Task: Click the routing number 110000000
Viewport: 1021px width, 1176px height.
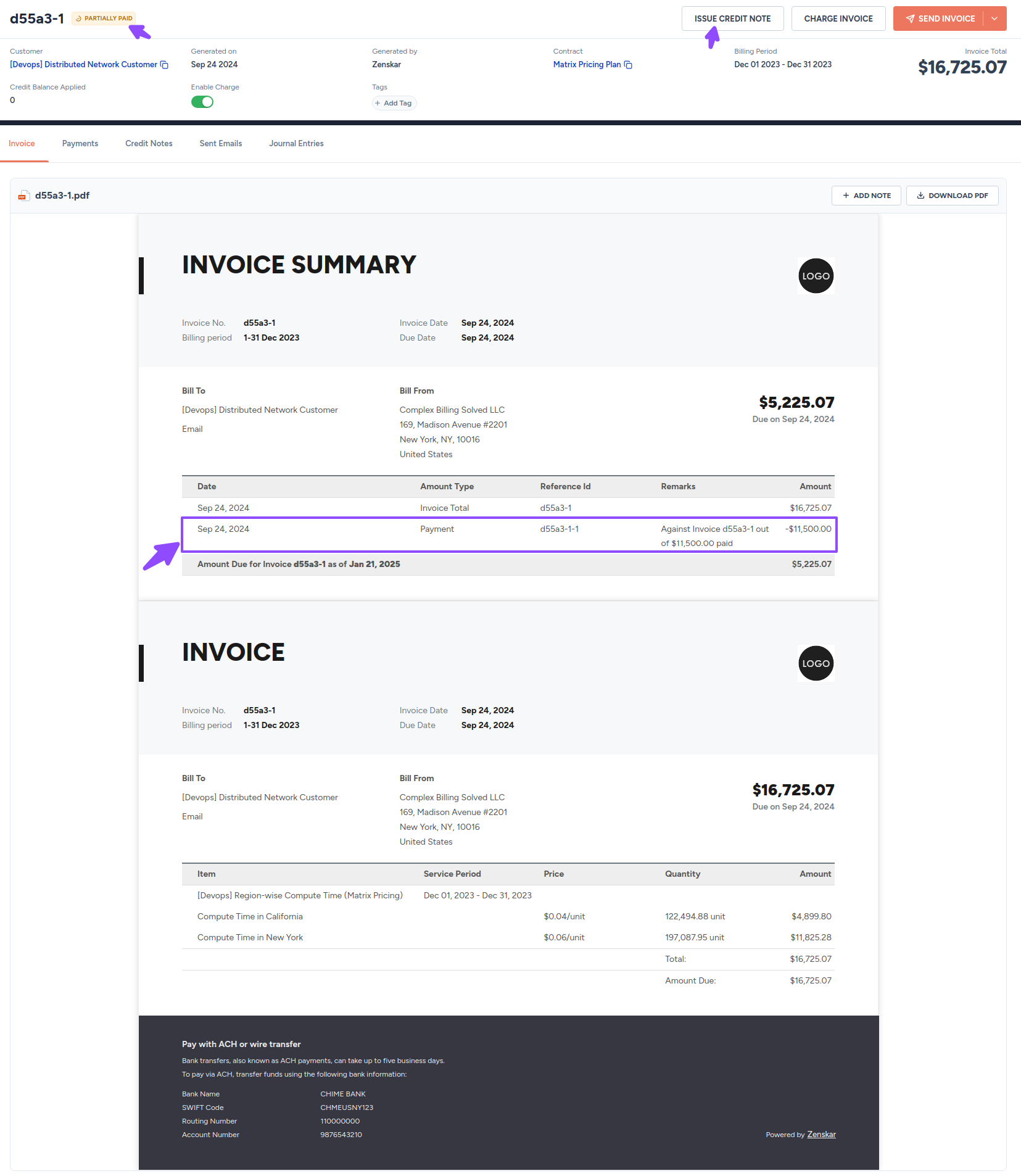Action: pyautogui.click(x=340, y=1121)
